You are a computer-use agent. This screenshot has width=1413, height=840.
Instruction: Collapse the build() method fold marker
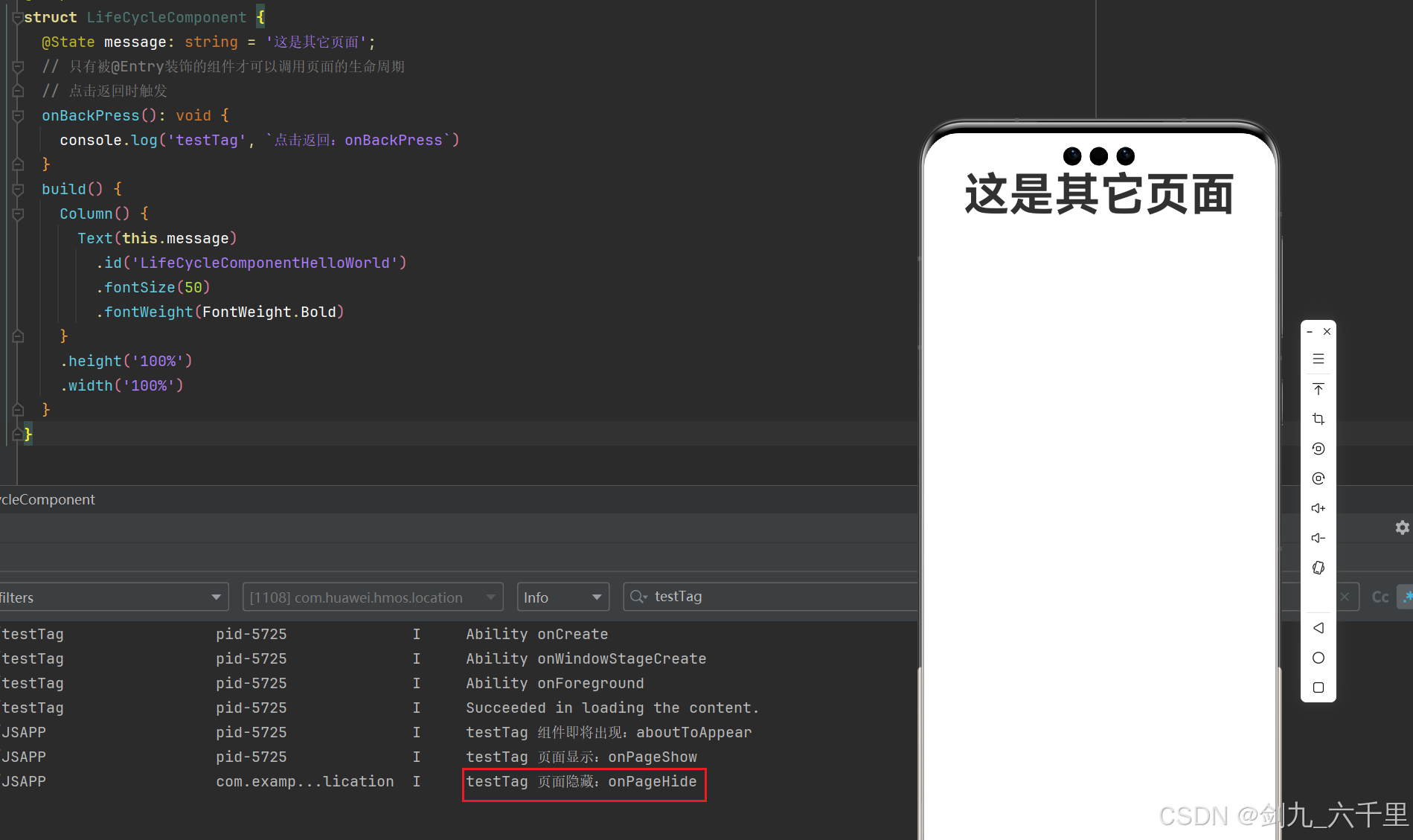18,190
